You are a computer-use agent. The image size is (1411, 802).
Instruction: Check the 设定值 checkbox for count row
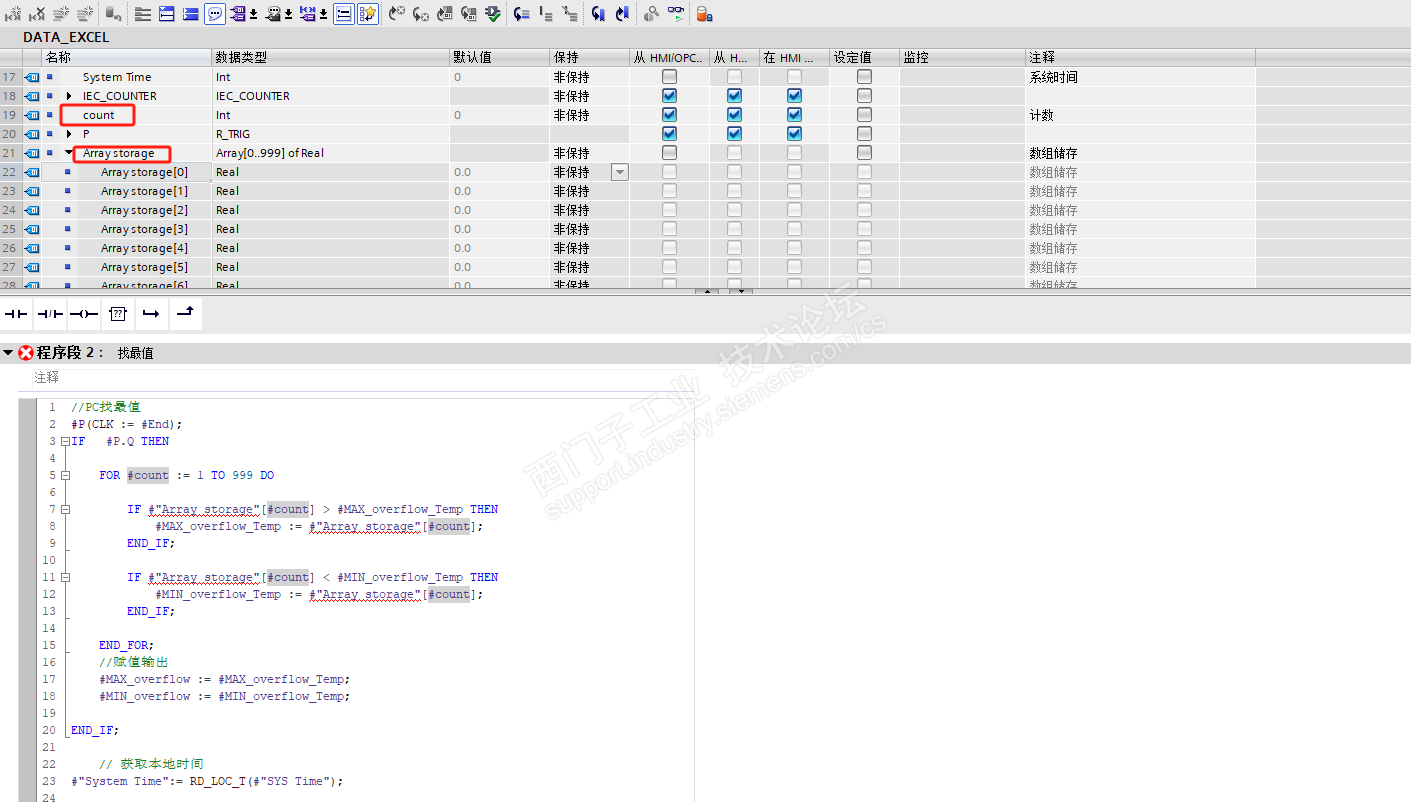coord(864,115)
